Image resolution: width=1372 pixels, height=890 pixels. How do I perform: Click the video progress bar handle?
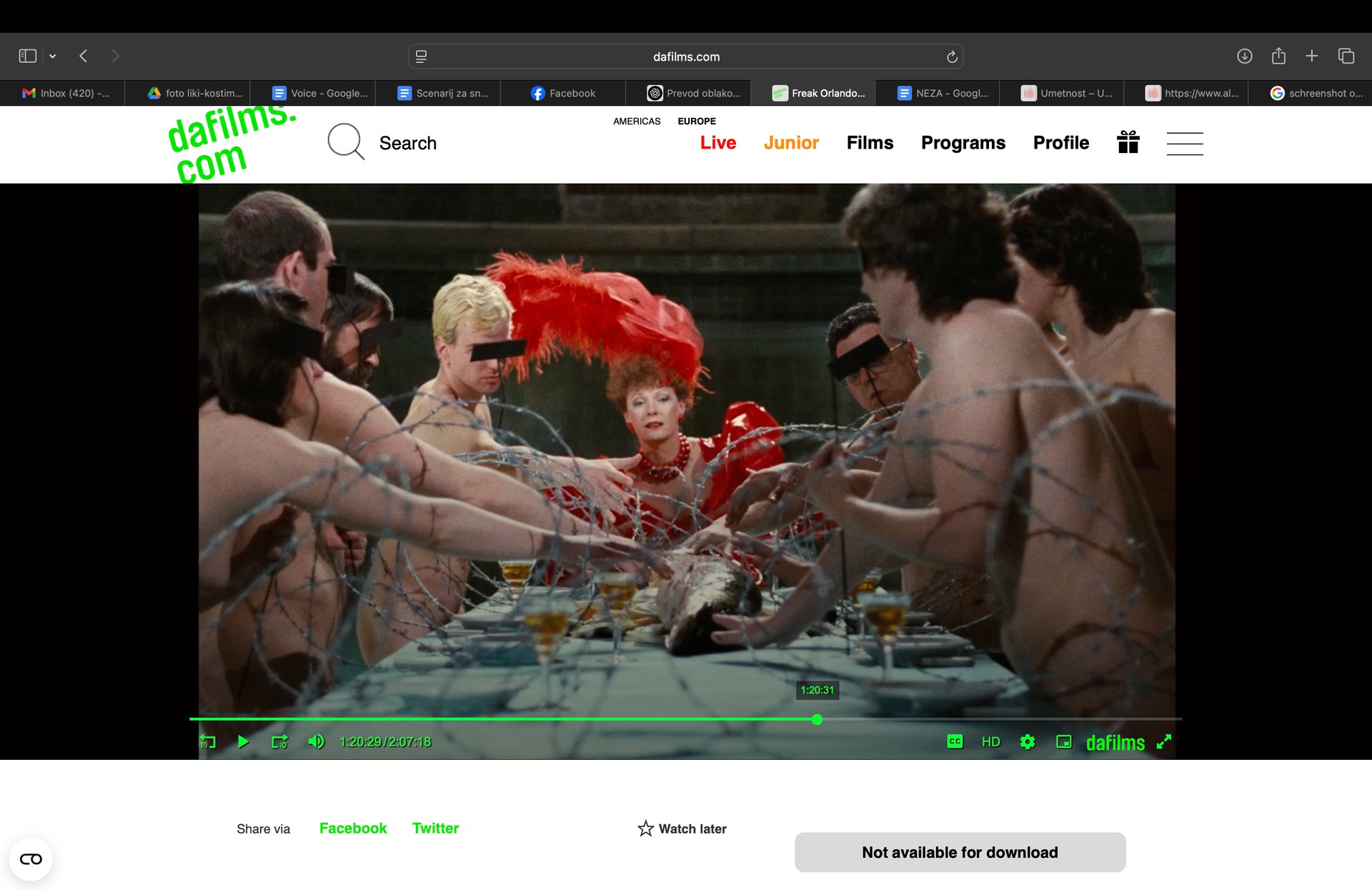click(817, 719)
